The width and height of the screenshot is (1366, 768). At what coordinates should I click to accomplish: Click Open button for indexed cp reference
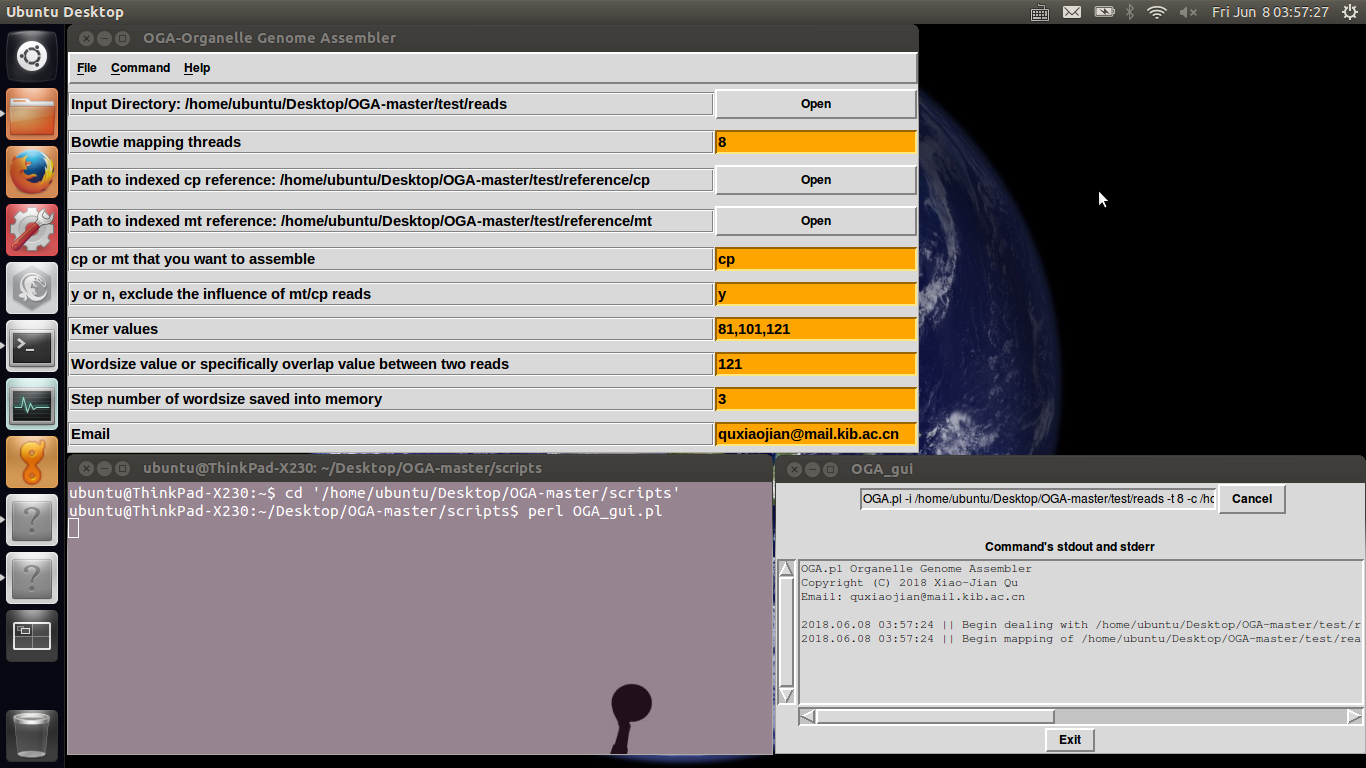(816, 180)
